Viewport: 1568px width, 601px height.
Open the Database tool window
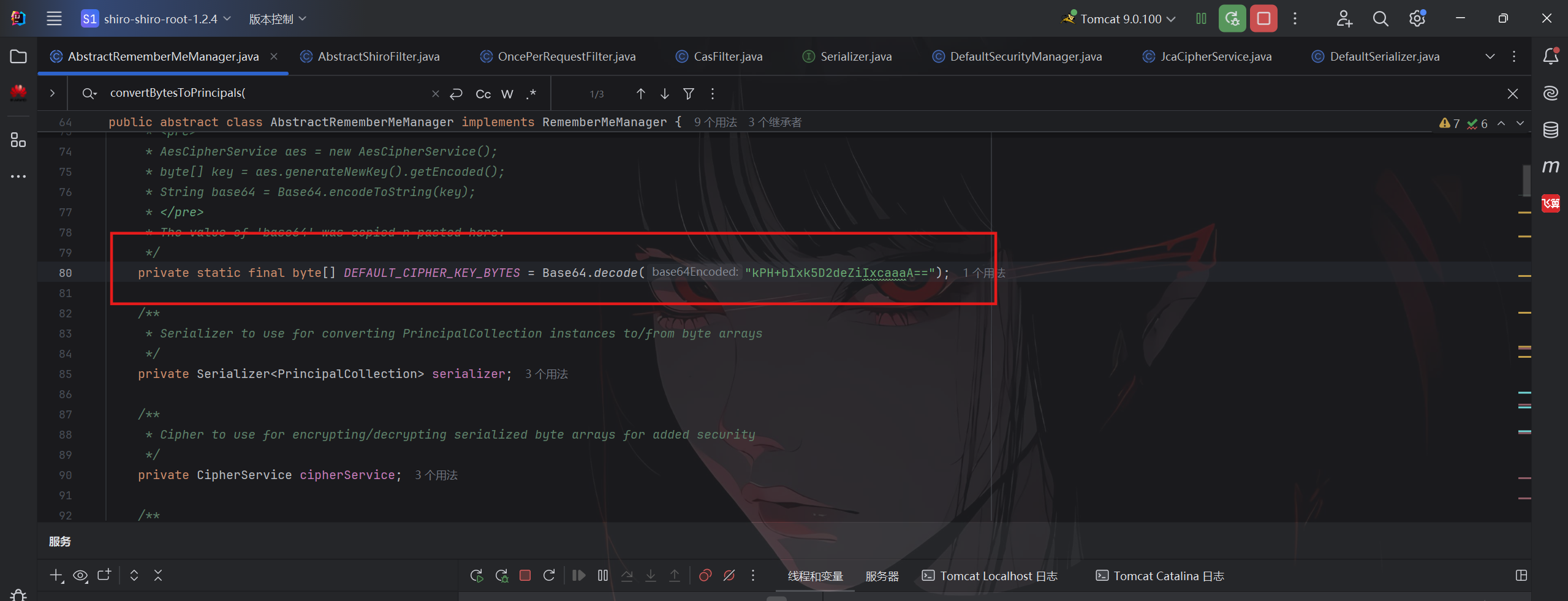point(1550,130)
